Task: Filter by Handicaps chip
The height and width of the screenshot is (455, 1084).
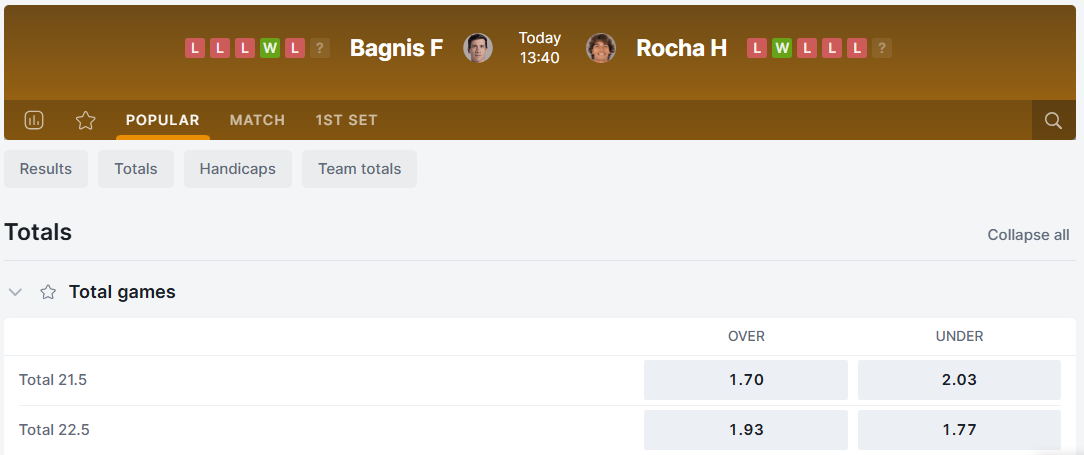Action: [x=237, y=169]
